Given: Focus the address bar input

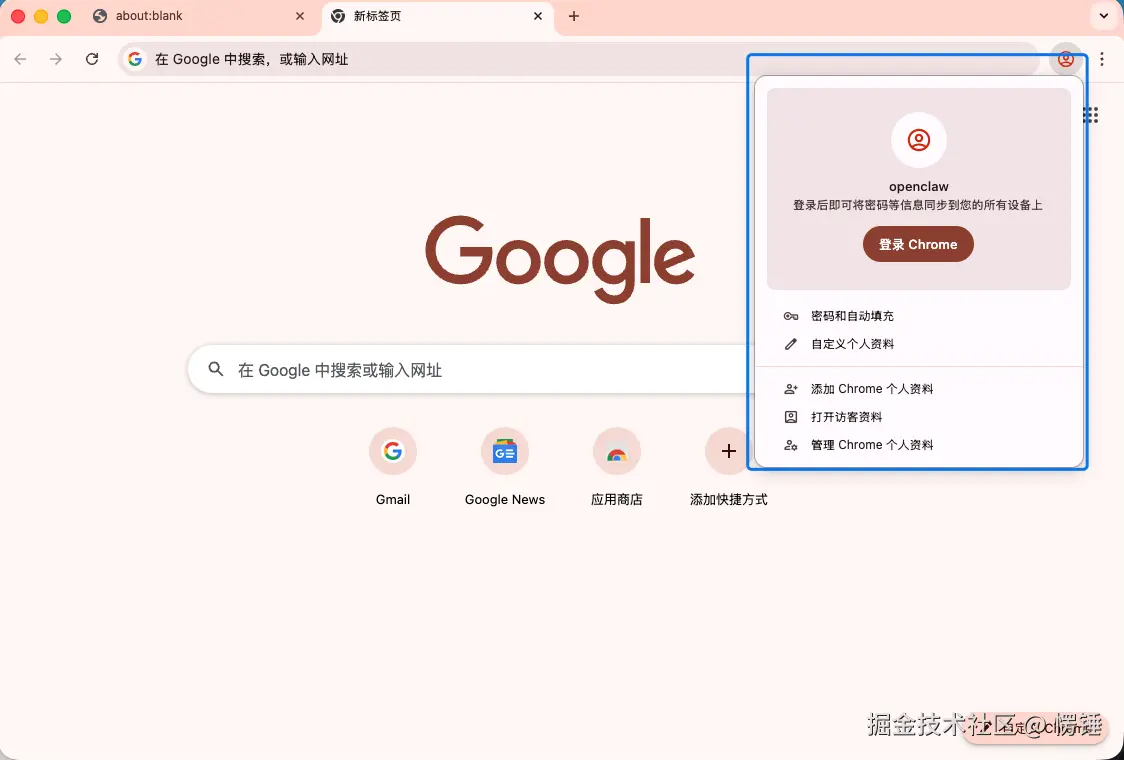Looking at the screenshot, I should point(578,59).
